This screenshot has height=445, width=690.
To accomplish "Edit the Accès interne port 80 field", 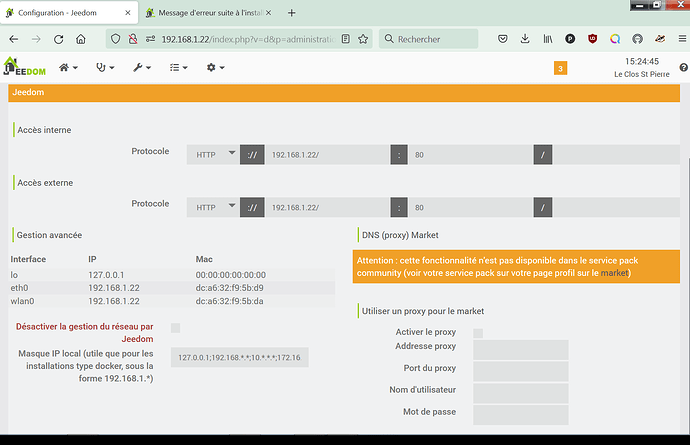I will click(471, 154).
